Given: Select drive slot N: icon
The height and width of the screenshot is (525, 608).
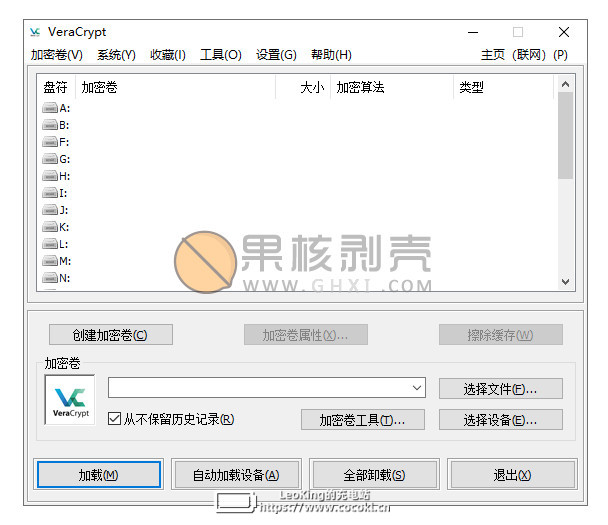Looking at the screenshot, I should tap(50, 278).
